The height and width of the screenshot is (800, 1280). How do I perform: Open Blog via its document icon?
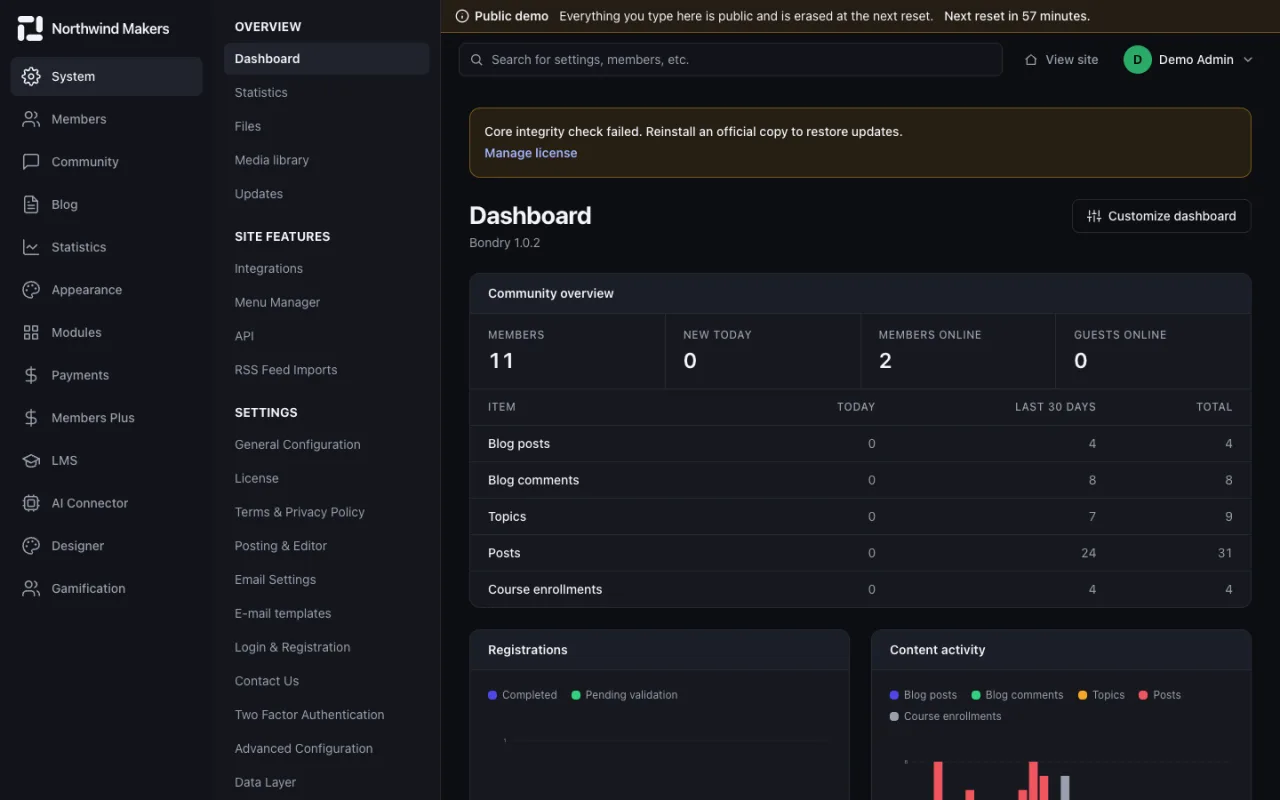point(31,204)
